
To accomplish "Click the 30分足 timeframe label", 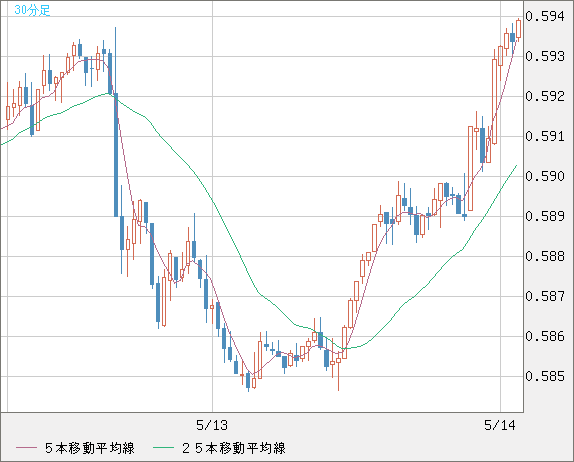I will [32, 10].
